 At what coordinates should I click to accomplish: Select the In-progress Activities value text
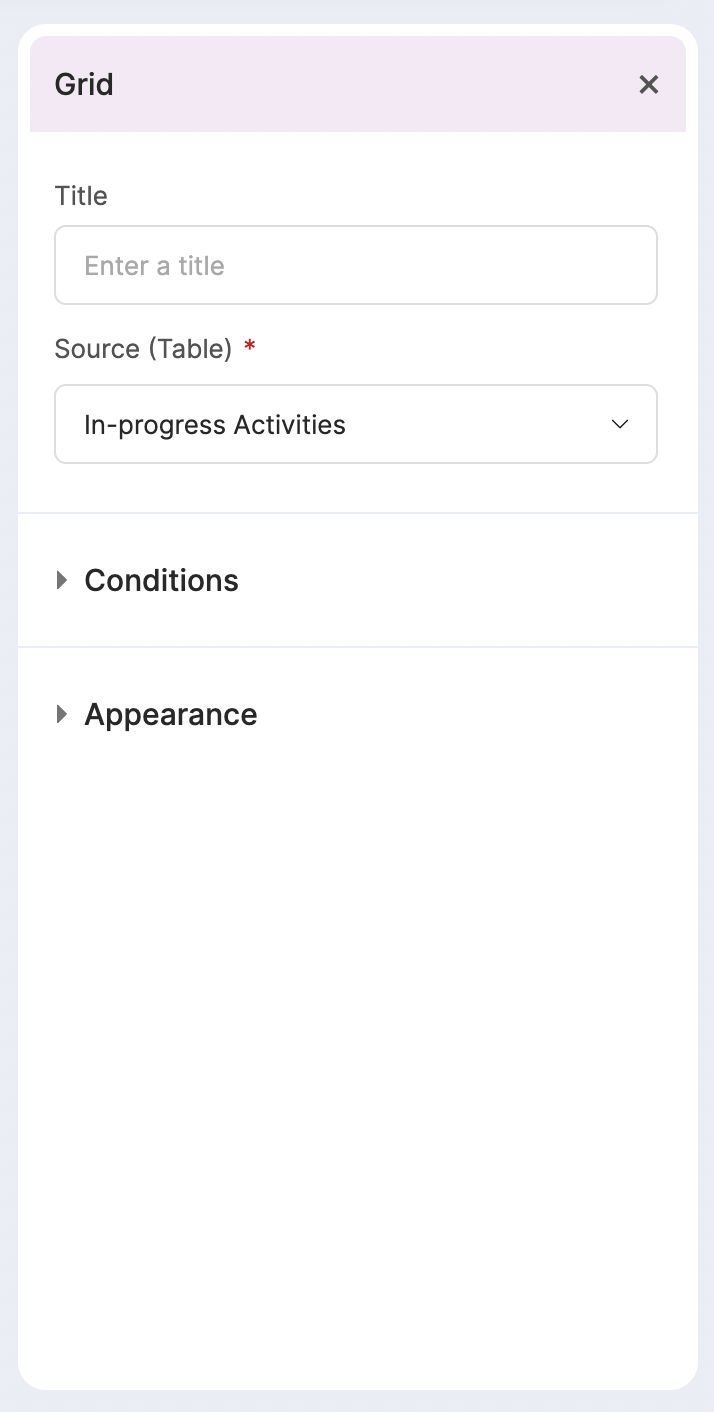215,425
